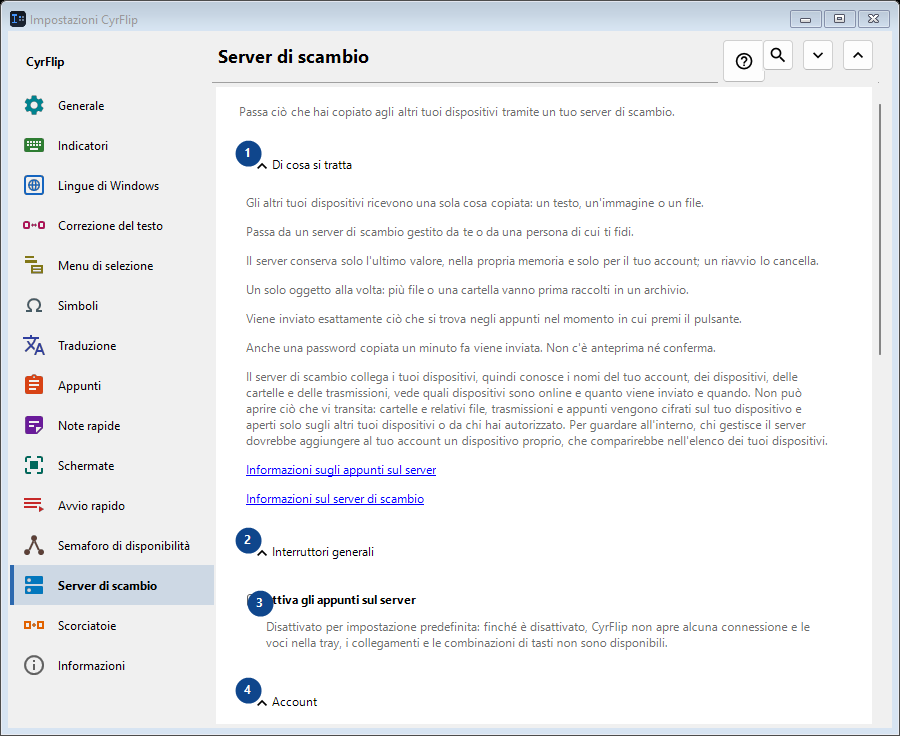Image resolution: width=900 pixels, height=736 pixels.
Task: Open the Generale settings page
Action: coord(112,106)
